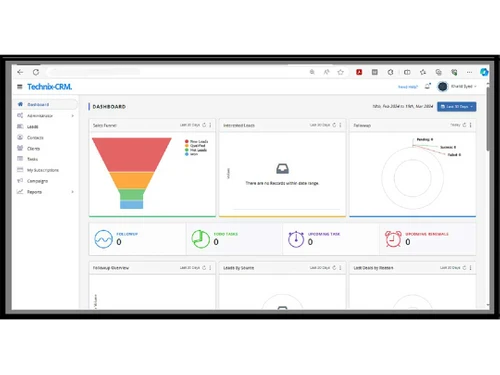Select Dashboard in the sidebar
The height and width of the screenshot is (375, 500).
tap(45, 104)
